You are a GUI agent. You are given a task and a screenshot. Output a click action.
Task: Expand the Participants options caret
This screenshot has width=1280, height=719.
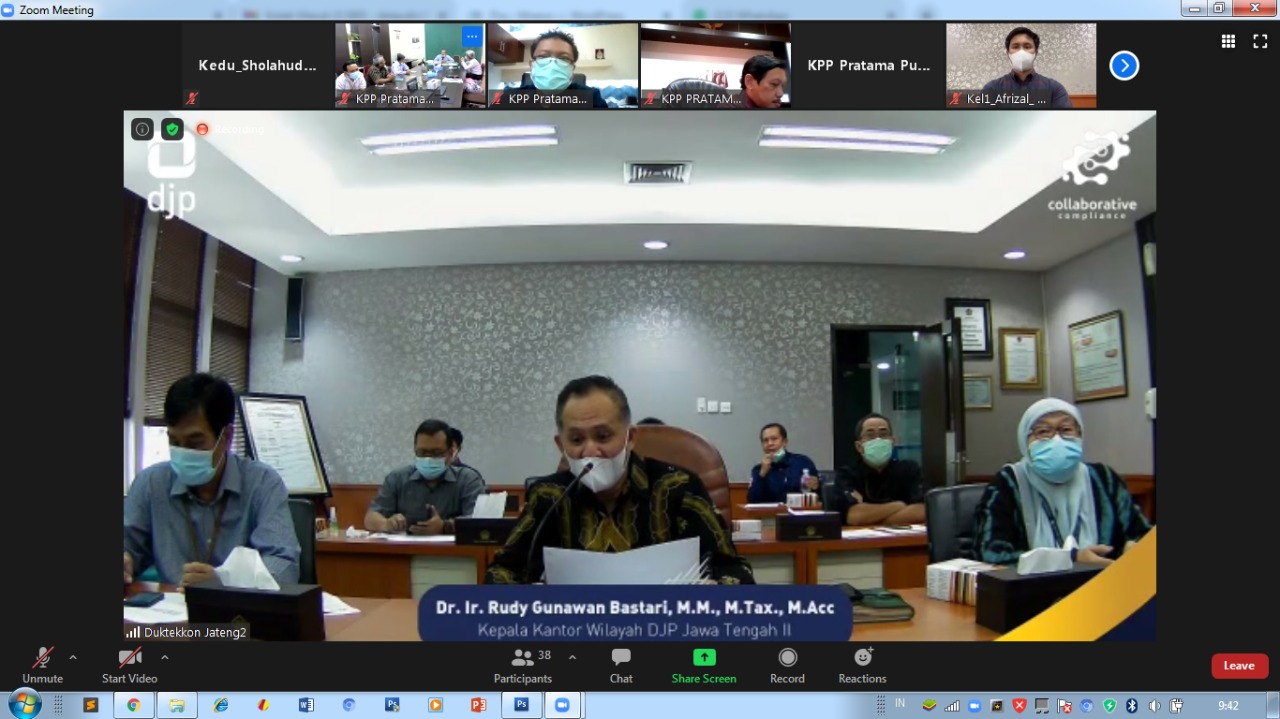[572, 657]
